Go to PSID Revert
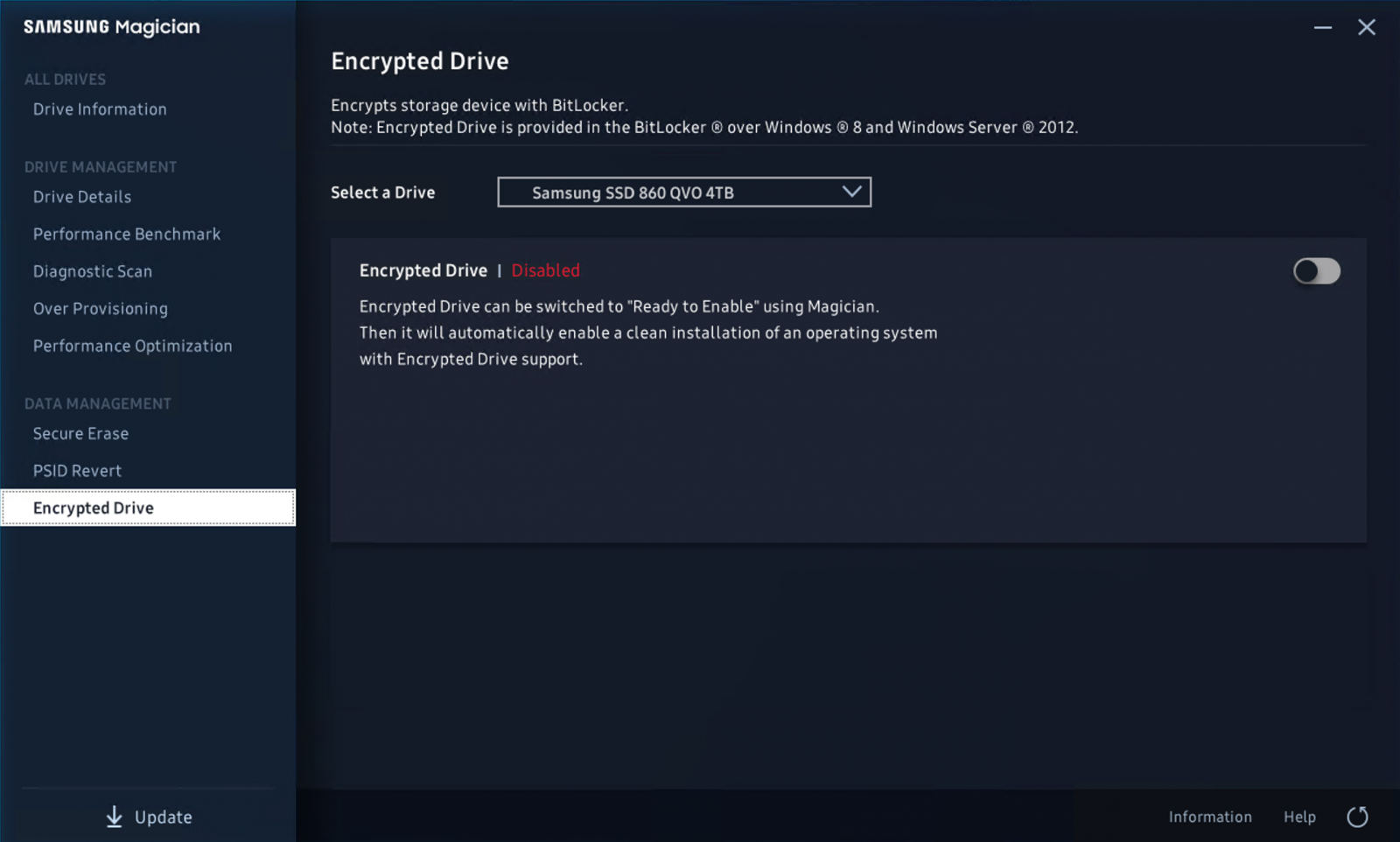This screenshot has height=842, width=1400. 77,471
